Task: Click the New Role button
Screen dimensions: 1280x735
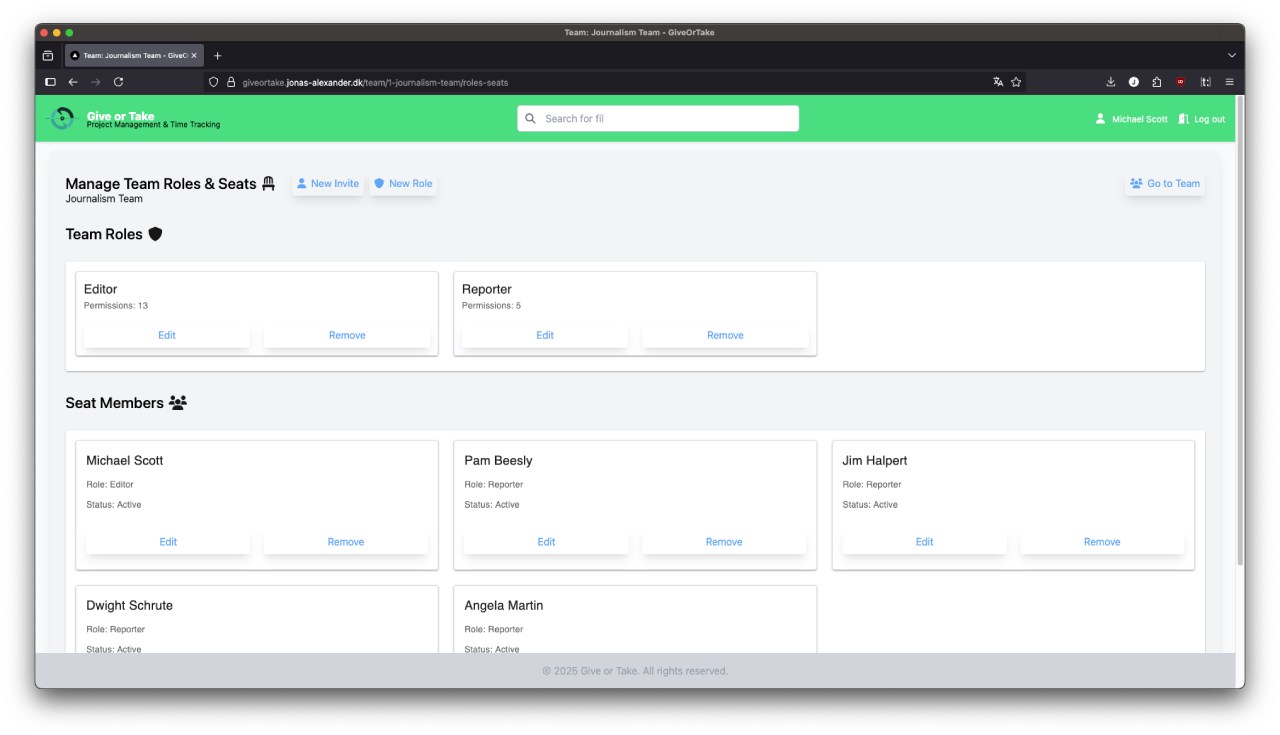Action: [x=404, y=184]
